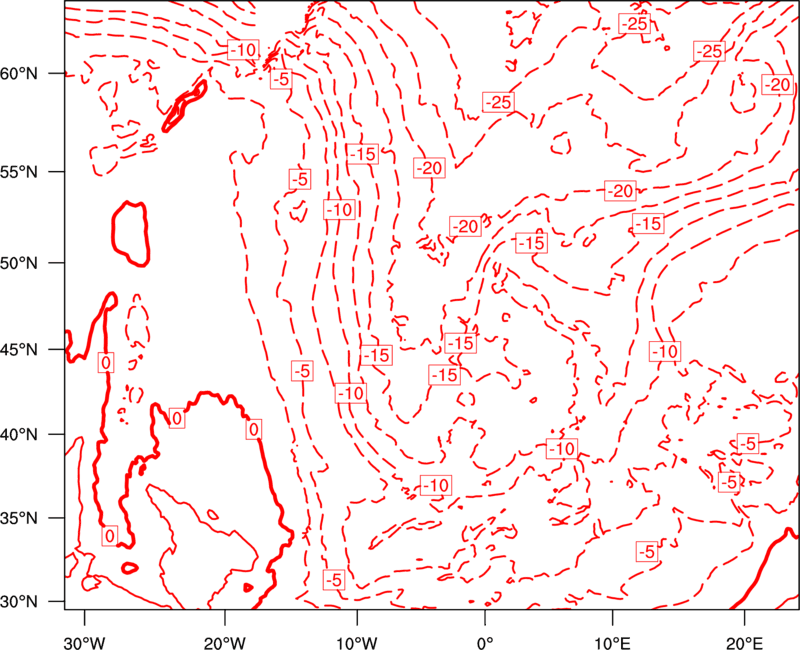800x650 pixels.
Task: Click the 30°N latitude axis label
Action: 19,602
